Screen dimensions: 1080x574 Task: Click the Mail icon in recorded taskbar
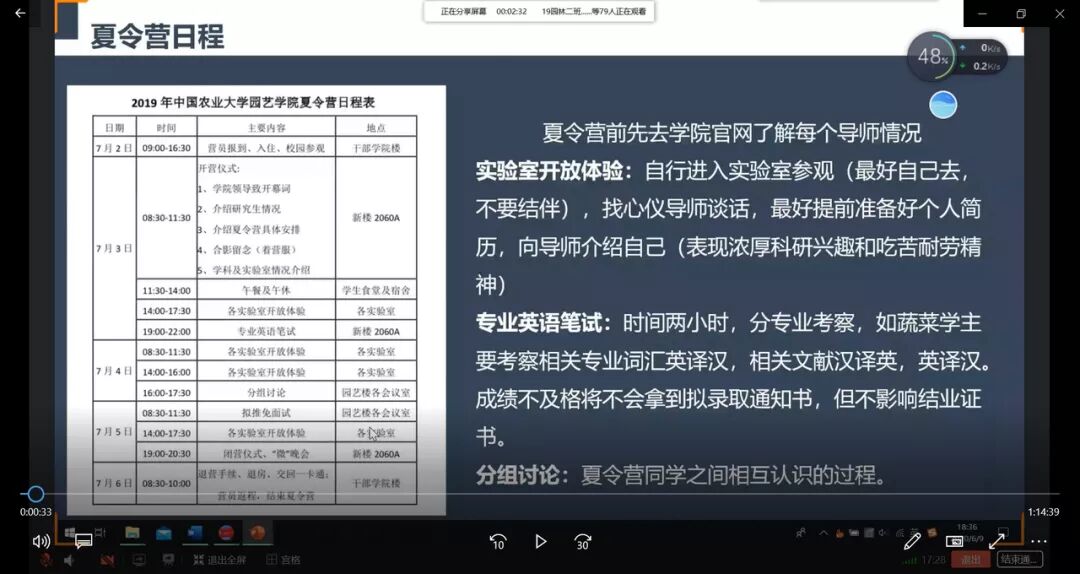click(164, 533)
